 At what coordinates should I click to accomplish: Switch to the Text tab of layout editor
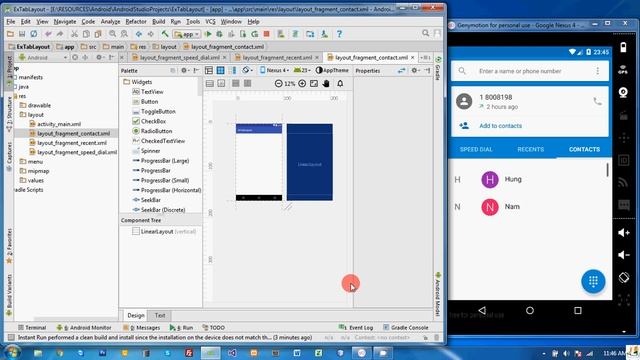[x=160, y=316]
